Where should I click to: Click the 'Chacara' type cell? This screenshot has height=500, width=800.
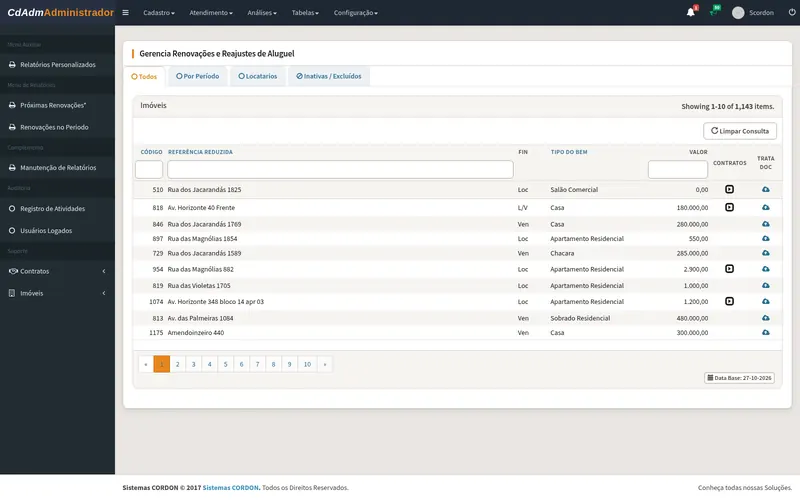click(x=562, y=253)
